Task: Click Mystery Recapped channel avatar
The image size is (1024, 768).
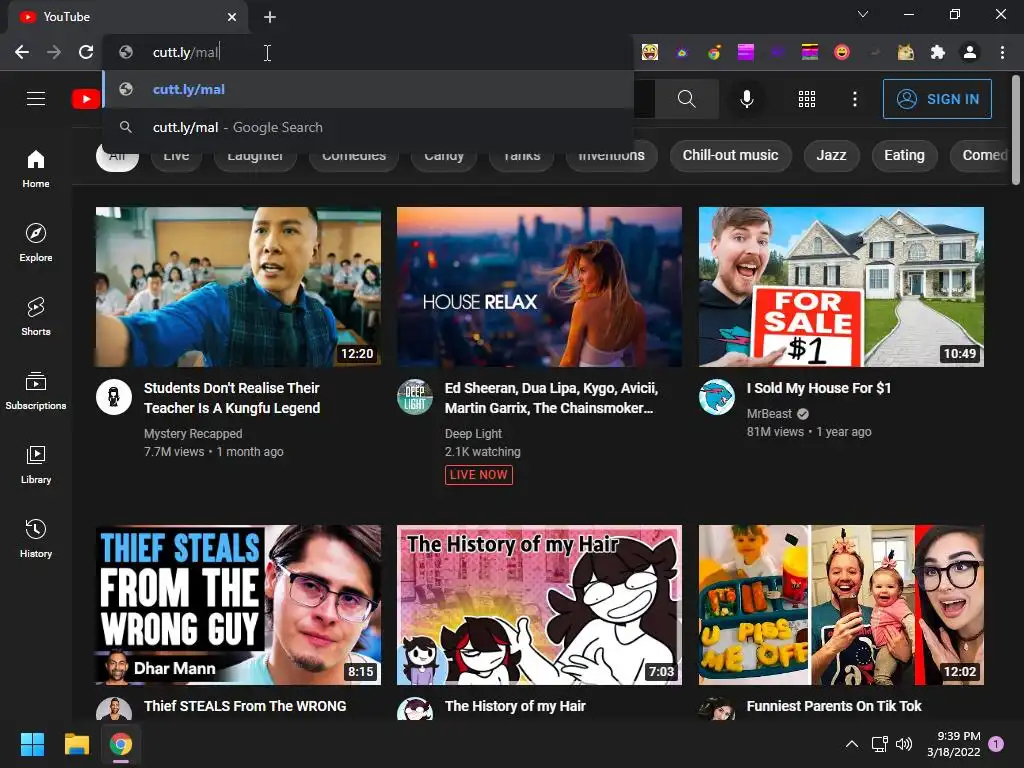Action: click(114, 397)
